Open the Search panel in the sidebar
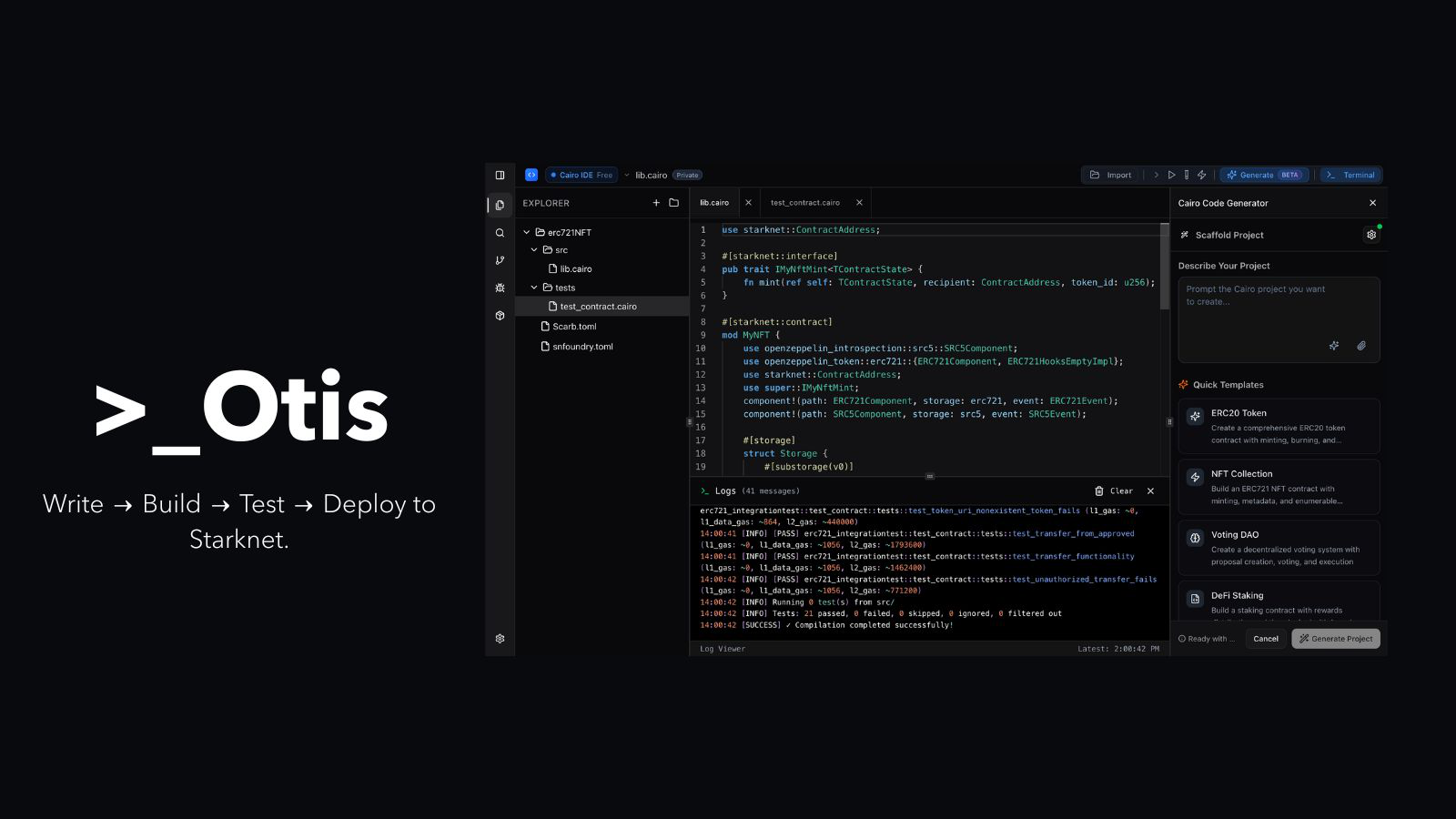 click(500, 232)
